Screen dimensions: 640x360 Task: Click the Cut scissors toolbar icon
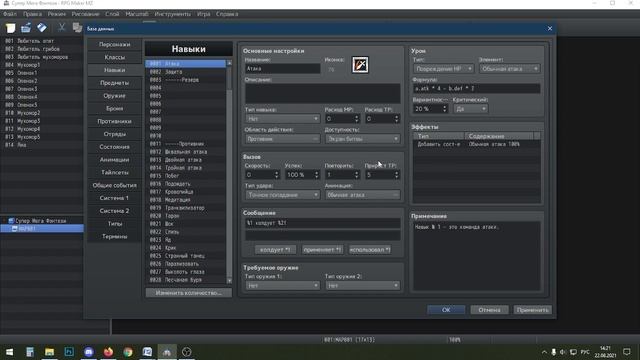[62, 27]
